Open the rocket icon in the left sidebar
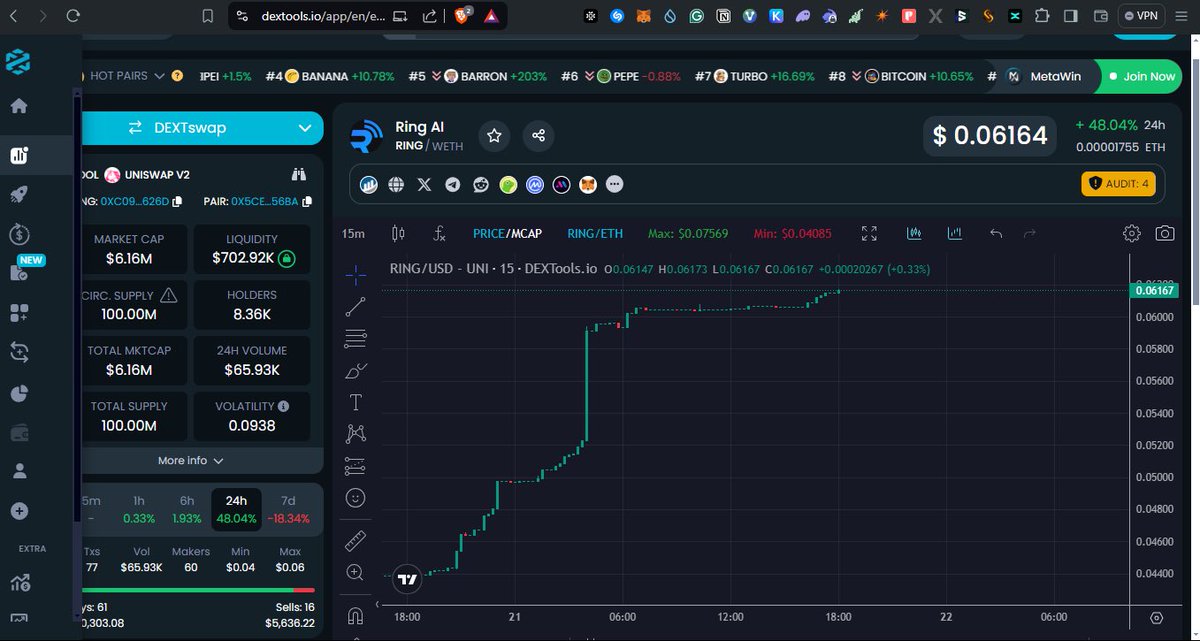Screen dimensions: 1200x641 point(19,195)
